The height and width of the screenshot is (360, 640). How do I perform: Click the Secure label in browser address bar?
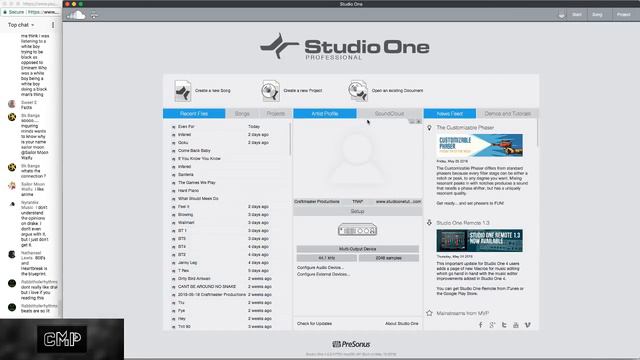[16, 12]
